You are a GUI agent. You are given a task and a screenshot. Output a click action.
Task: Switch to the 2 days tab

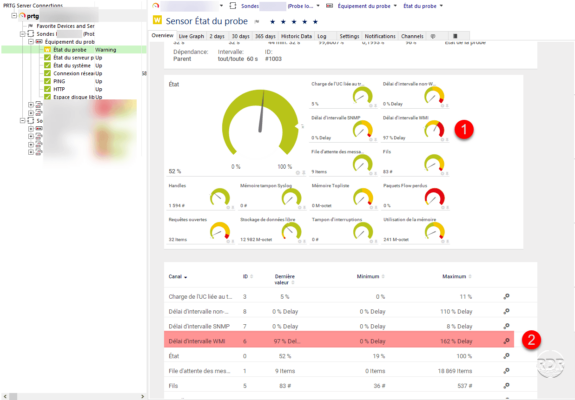tap(217, 36)
